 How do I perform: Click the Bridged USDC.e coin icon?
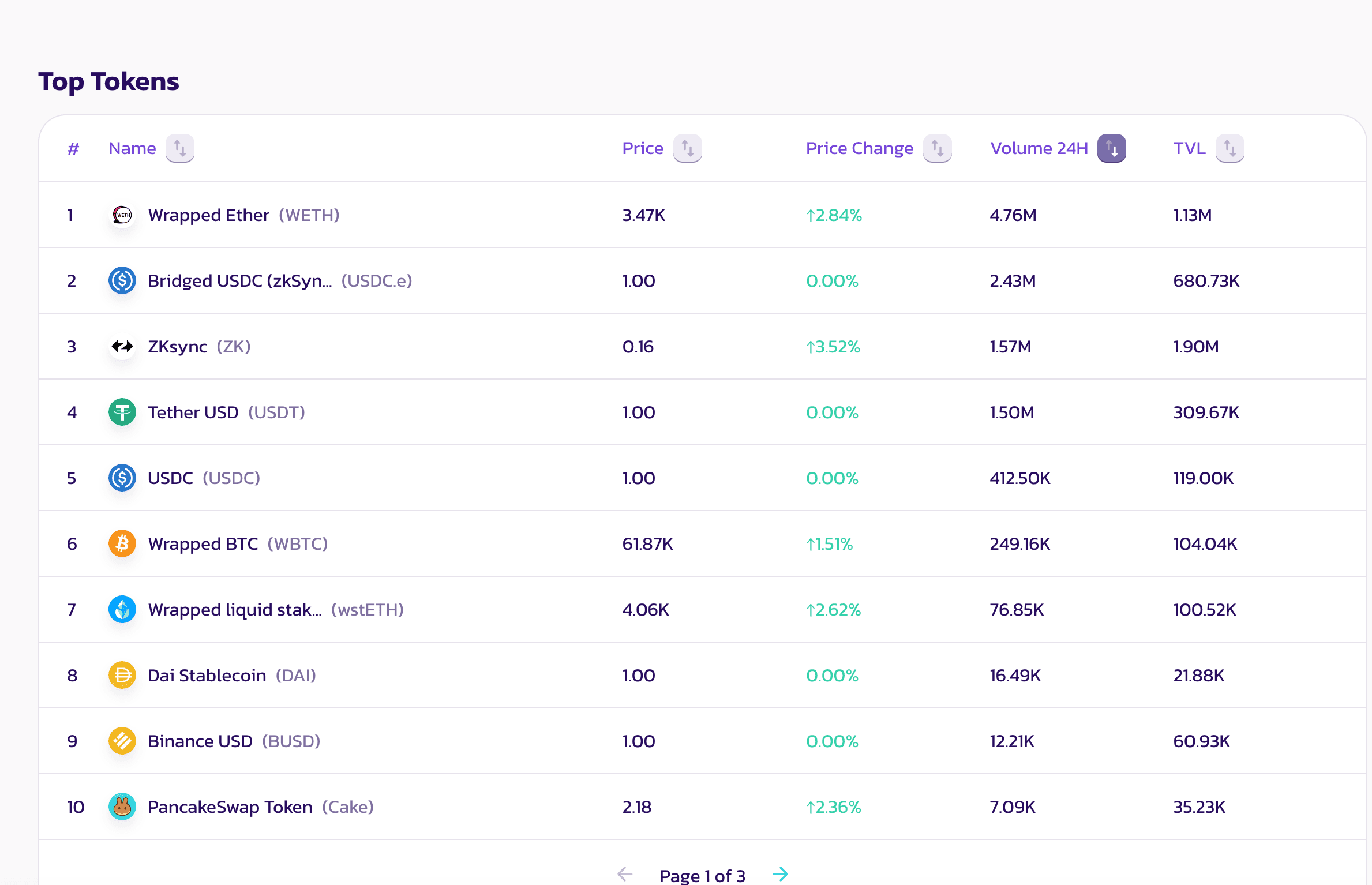pyautogui.click(x=122, y=281)
